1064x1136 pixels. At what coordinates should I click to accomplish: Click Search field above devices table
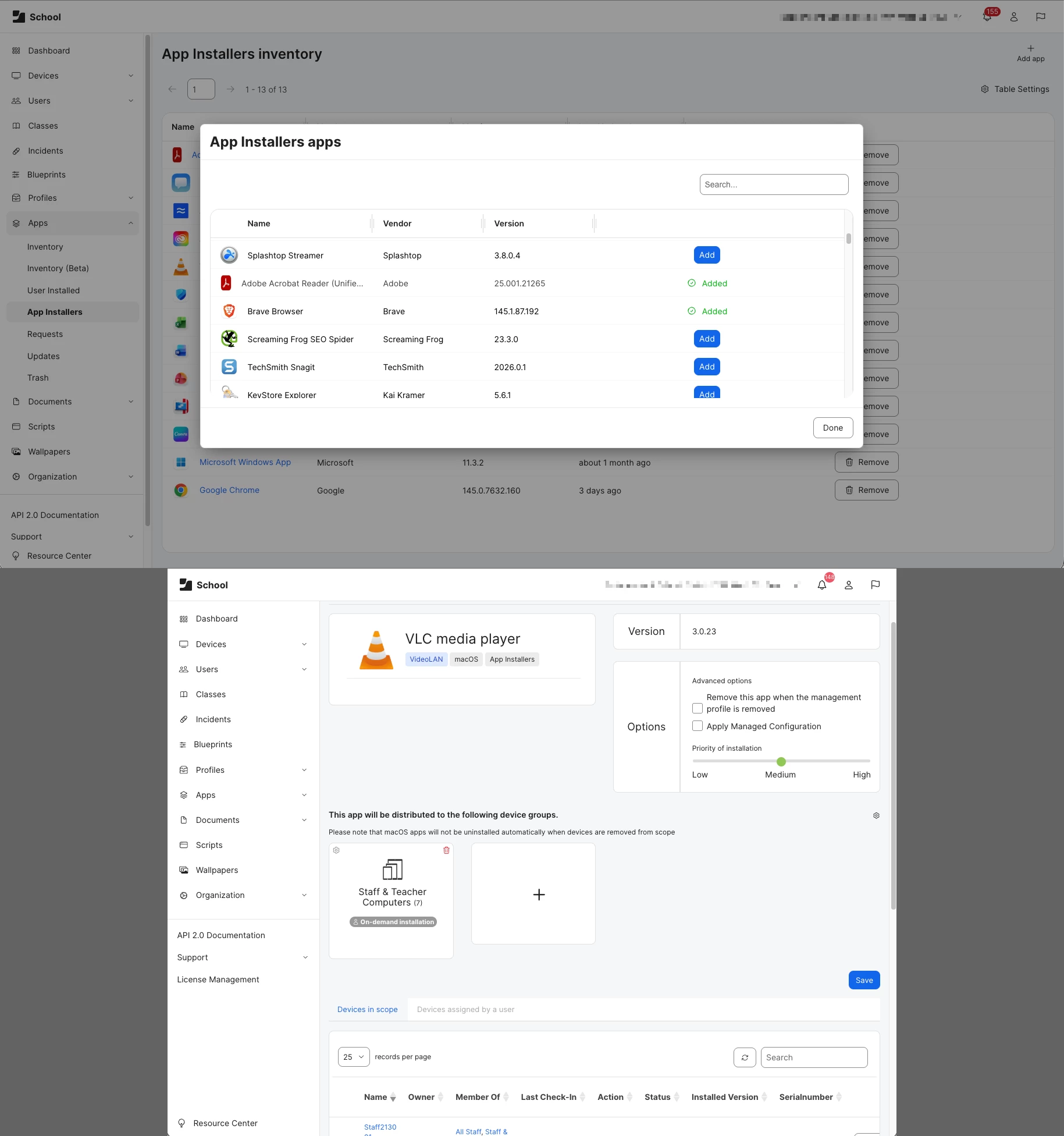pyautogui.click(x=814, y=1057)
